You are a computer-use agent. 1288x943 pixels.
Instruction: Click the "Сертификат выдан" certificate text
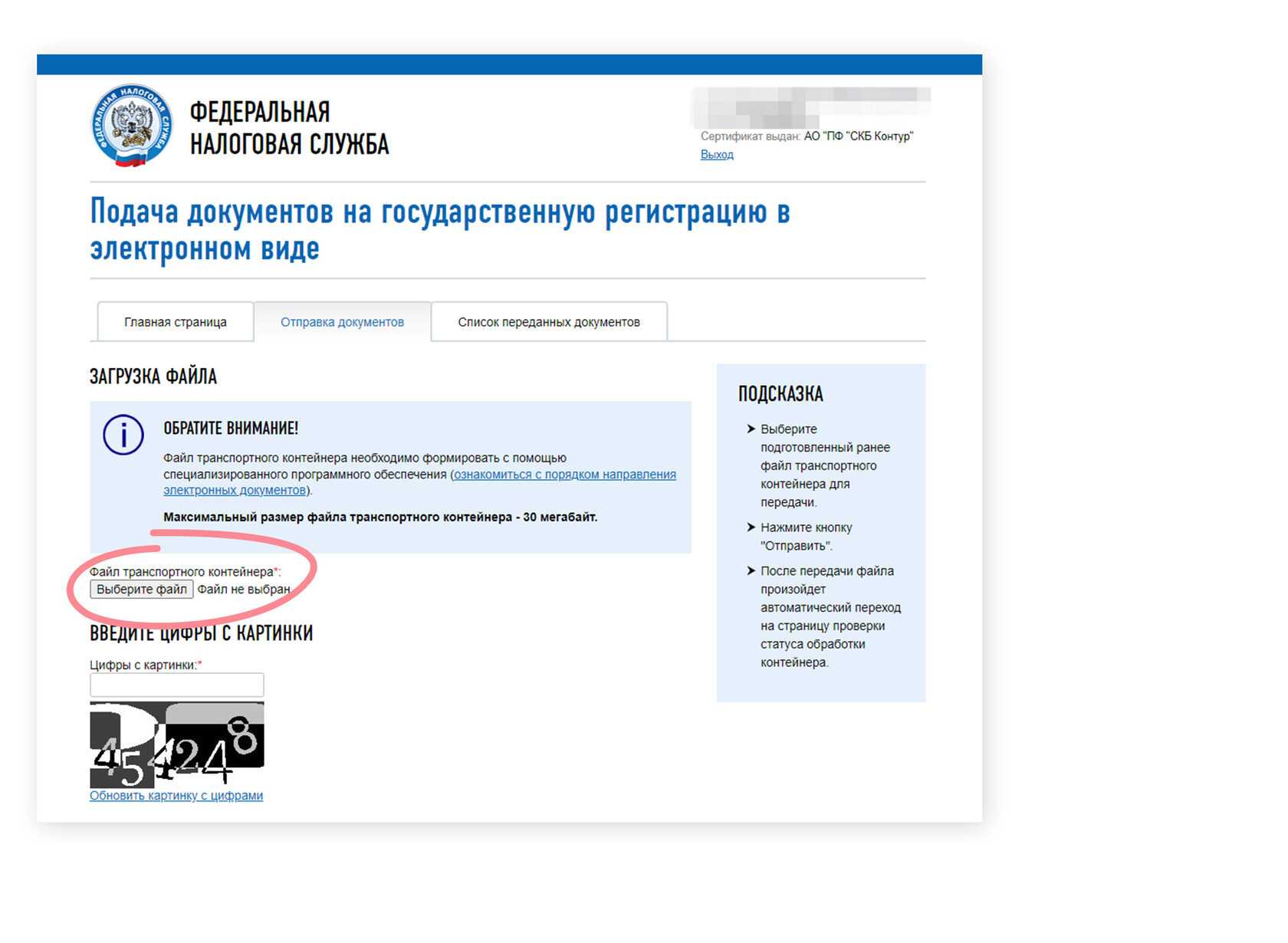[807, 136]
